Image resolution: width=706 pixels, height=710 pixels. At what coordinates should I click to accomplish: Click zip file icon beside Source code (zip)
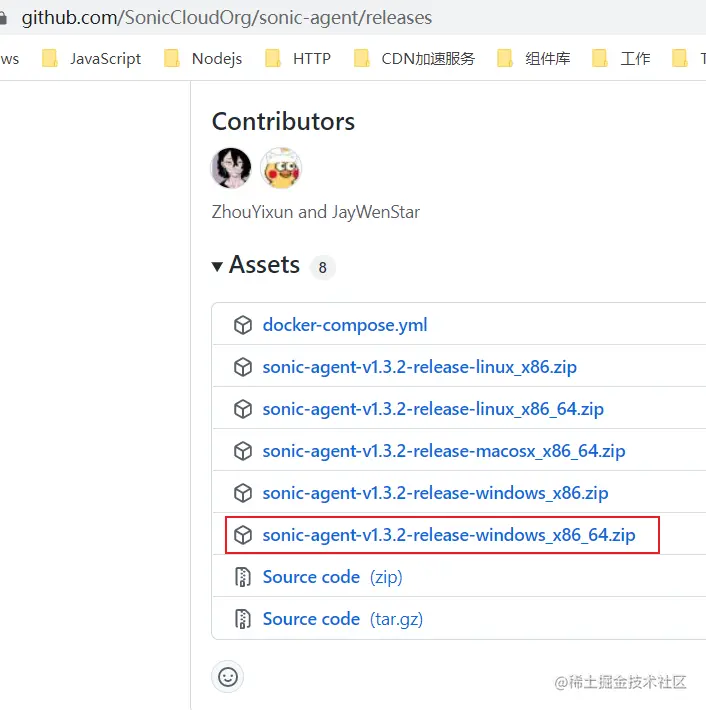pos(243,577)
